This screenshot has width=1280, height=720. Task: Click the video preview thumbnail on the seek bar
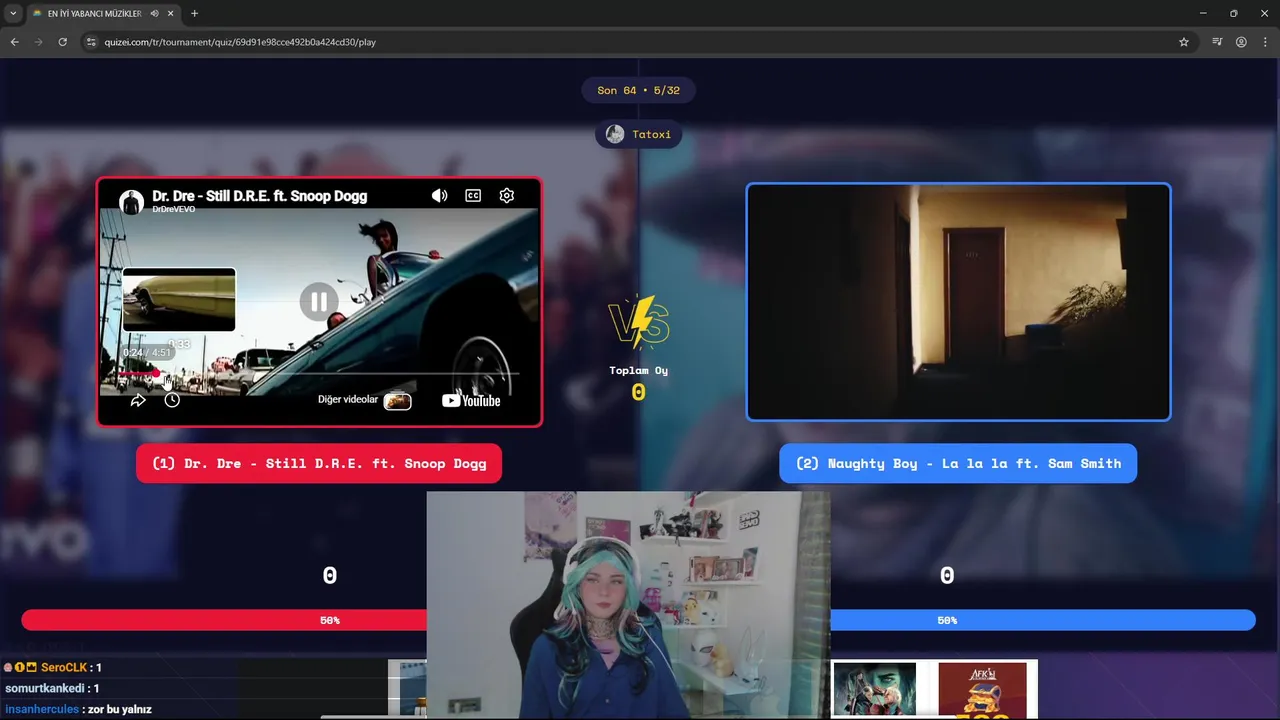(179, 299)
